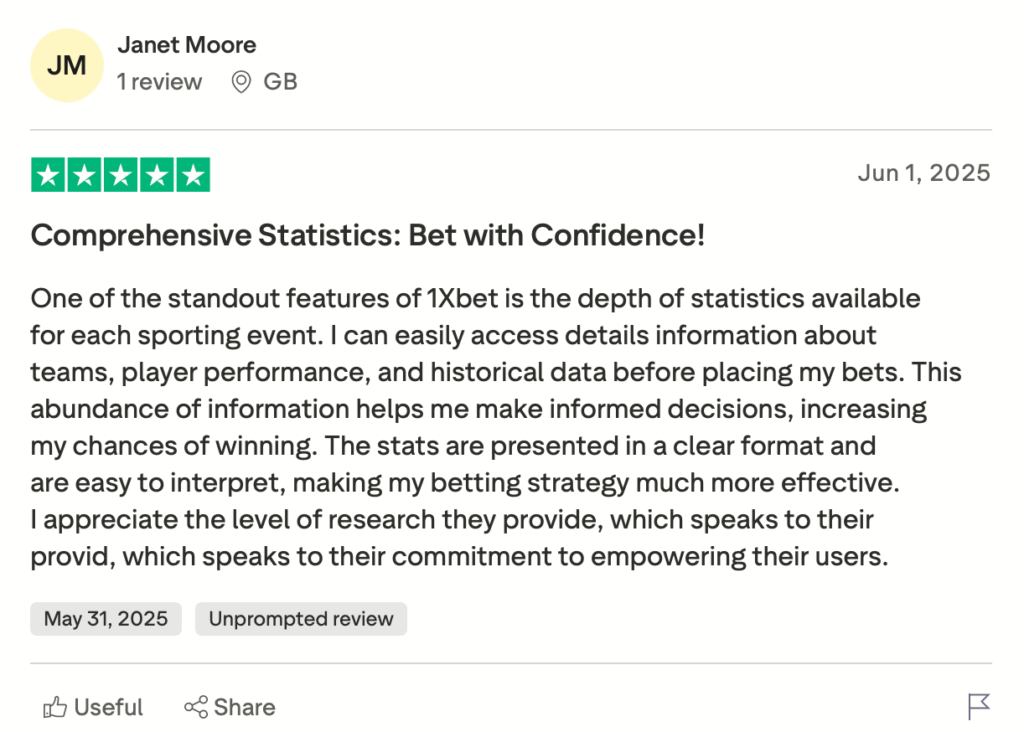The height and width of the screenshot is (732, 1024).
Task: Select the May 31, 2025 experience date tag
Action: coord(105,618)
